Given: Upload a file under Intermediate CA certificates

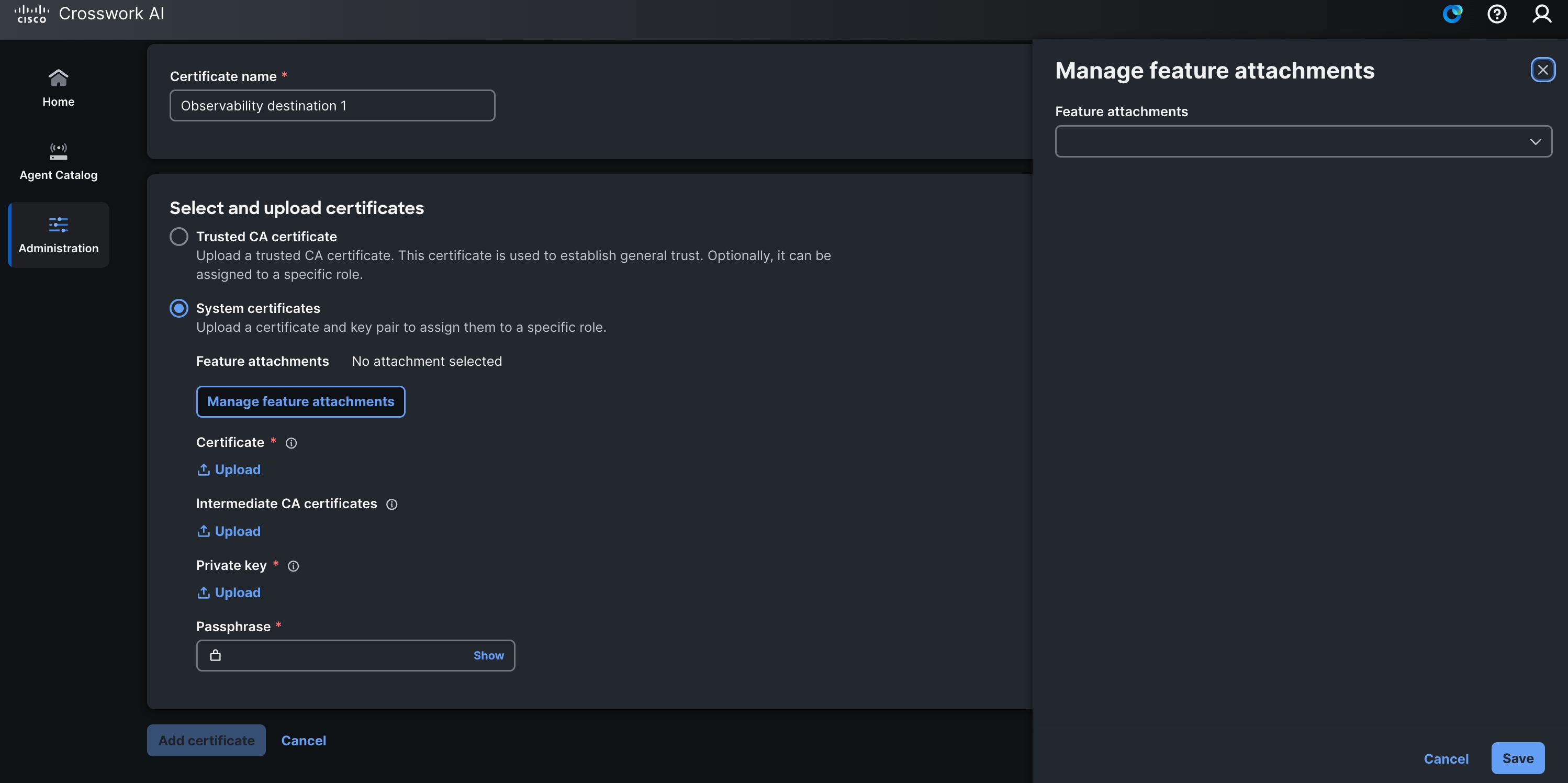Looking at the screenshot, I should [x=229, y=531].
